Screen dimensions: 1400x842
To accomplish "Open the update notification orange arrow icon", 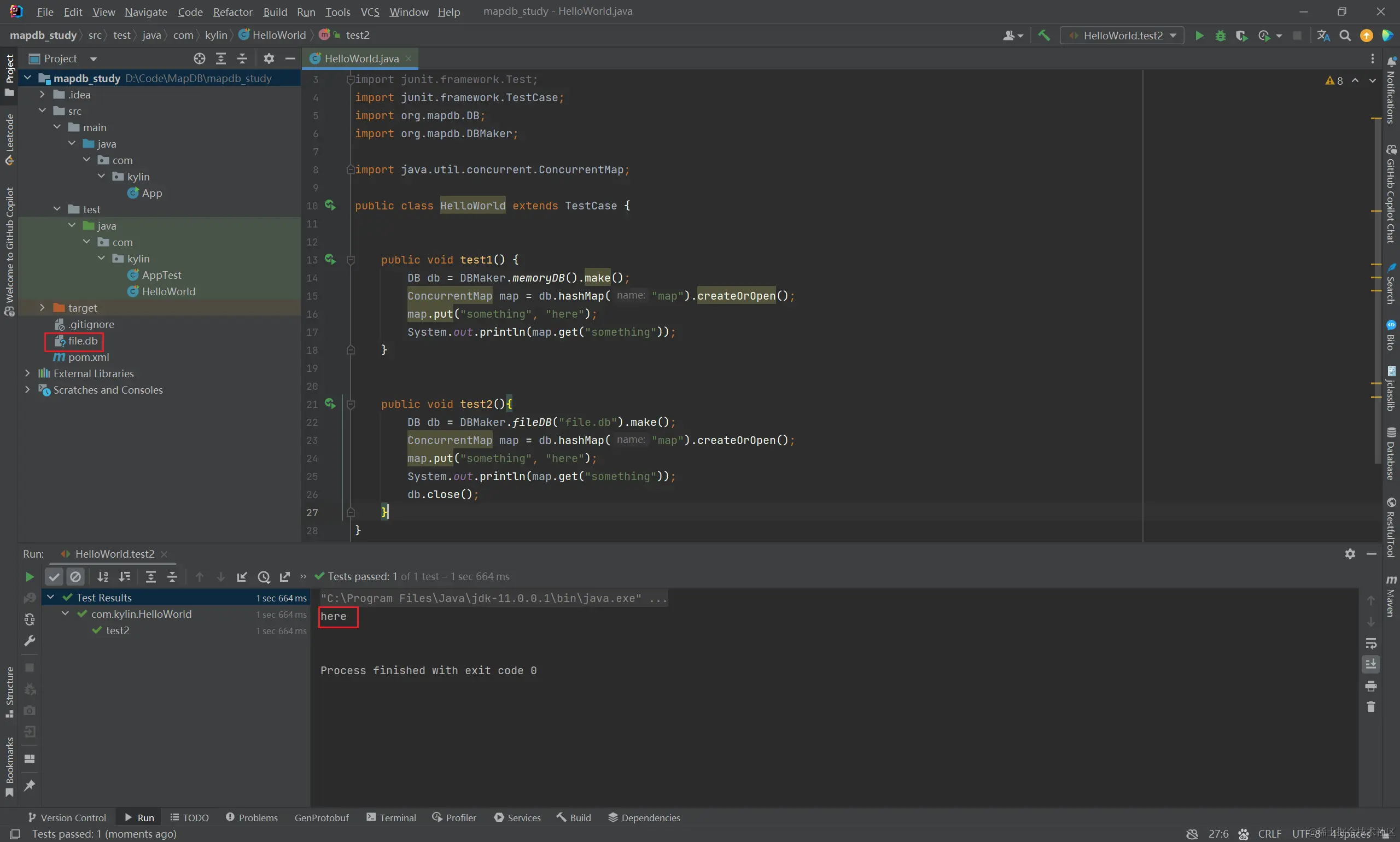I will click(x=1367, y=35).
